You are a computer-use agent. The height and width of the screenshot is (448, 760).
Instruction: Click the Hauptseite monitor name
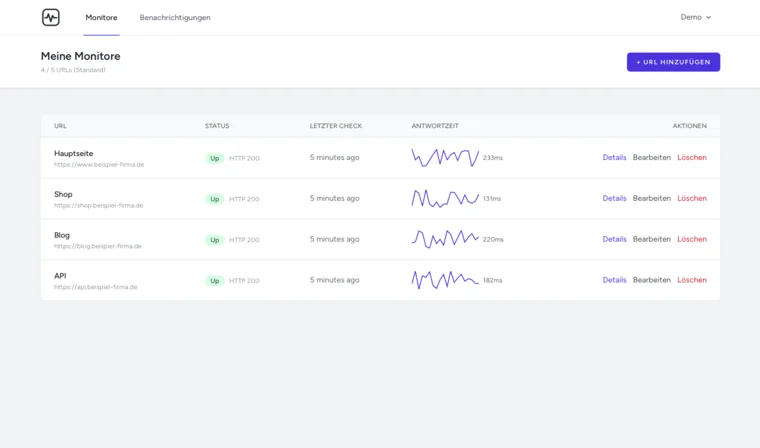(74, 153)
